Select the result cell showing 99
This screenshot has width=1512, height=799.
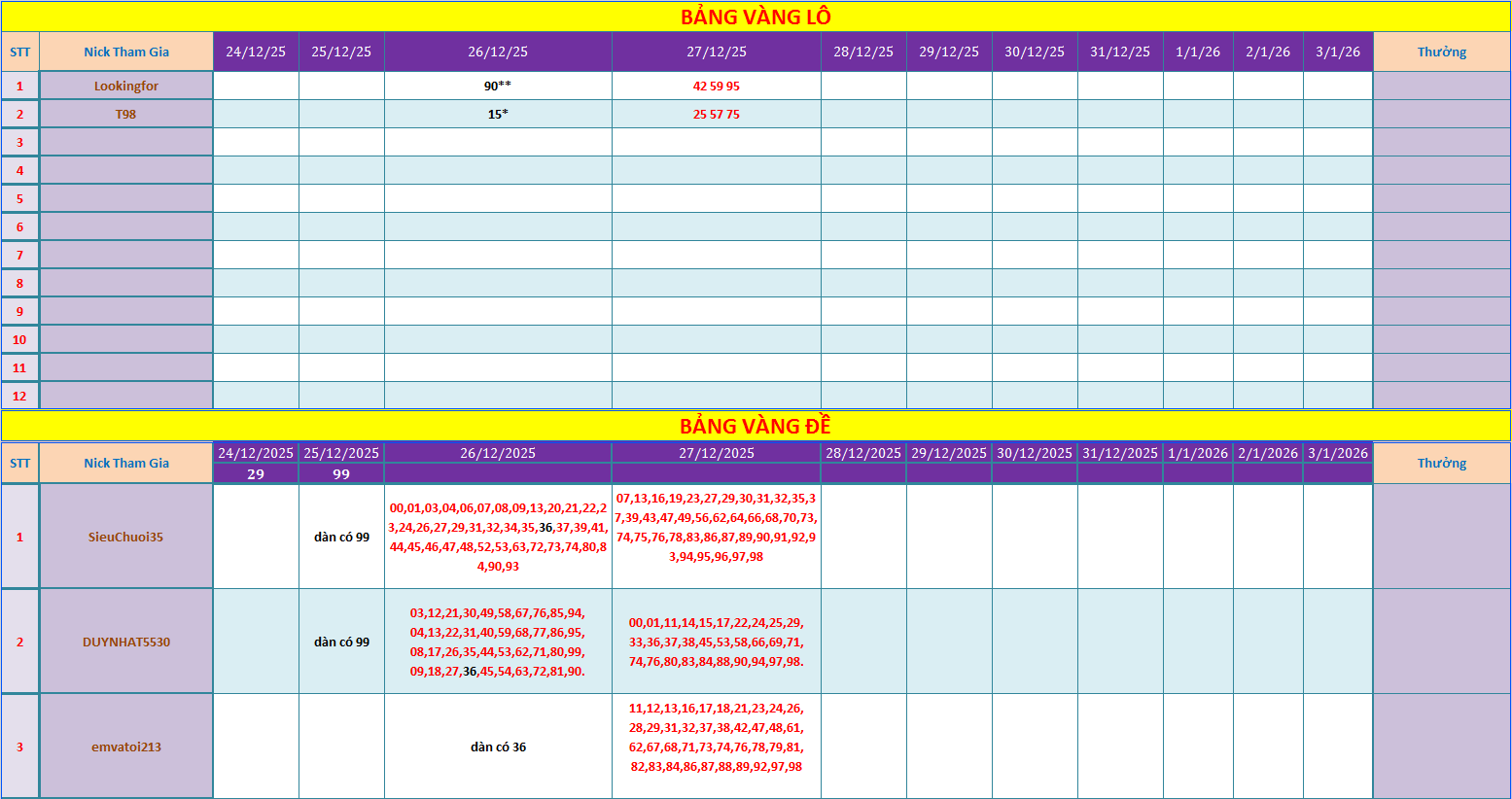pos(341,473)
